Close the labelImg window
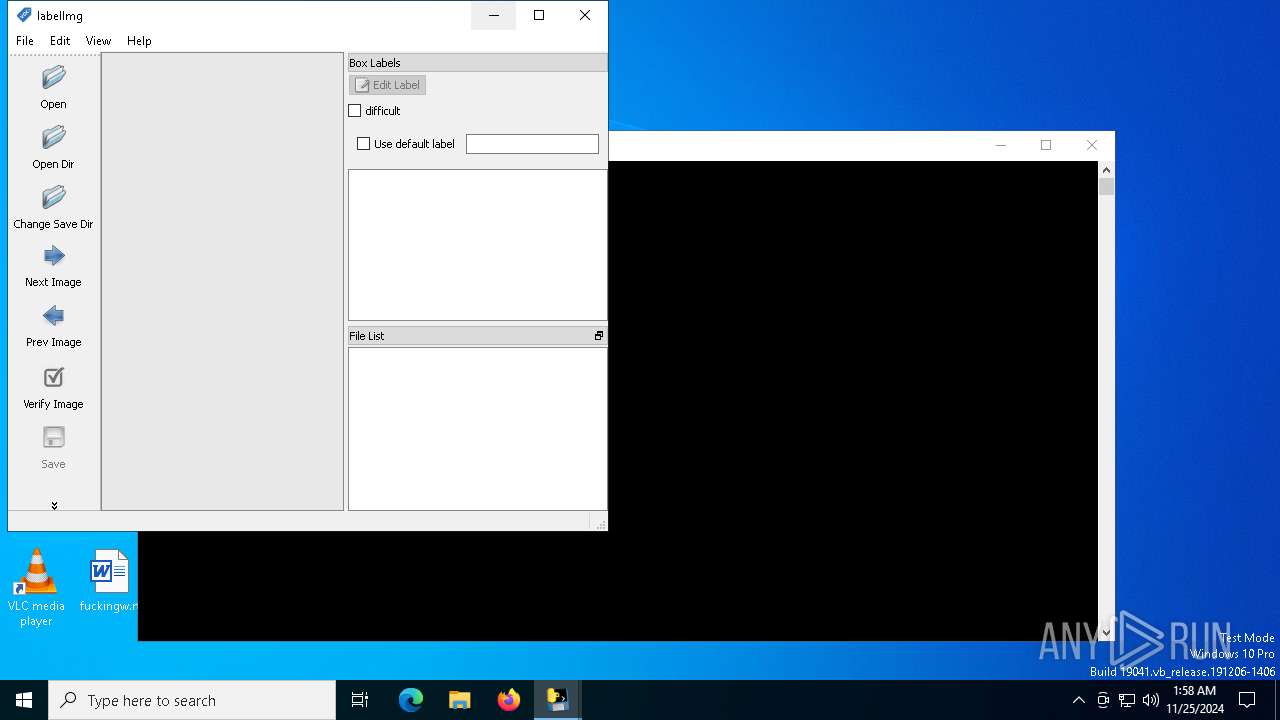1280x720 pixels. 585,15
